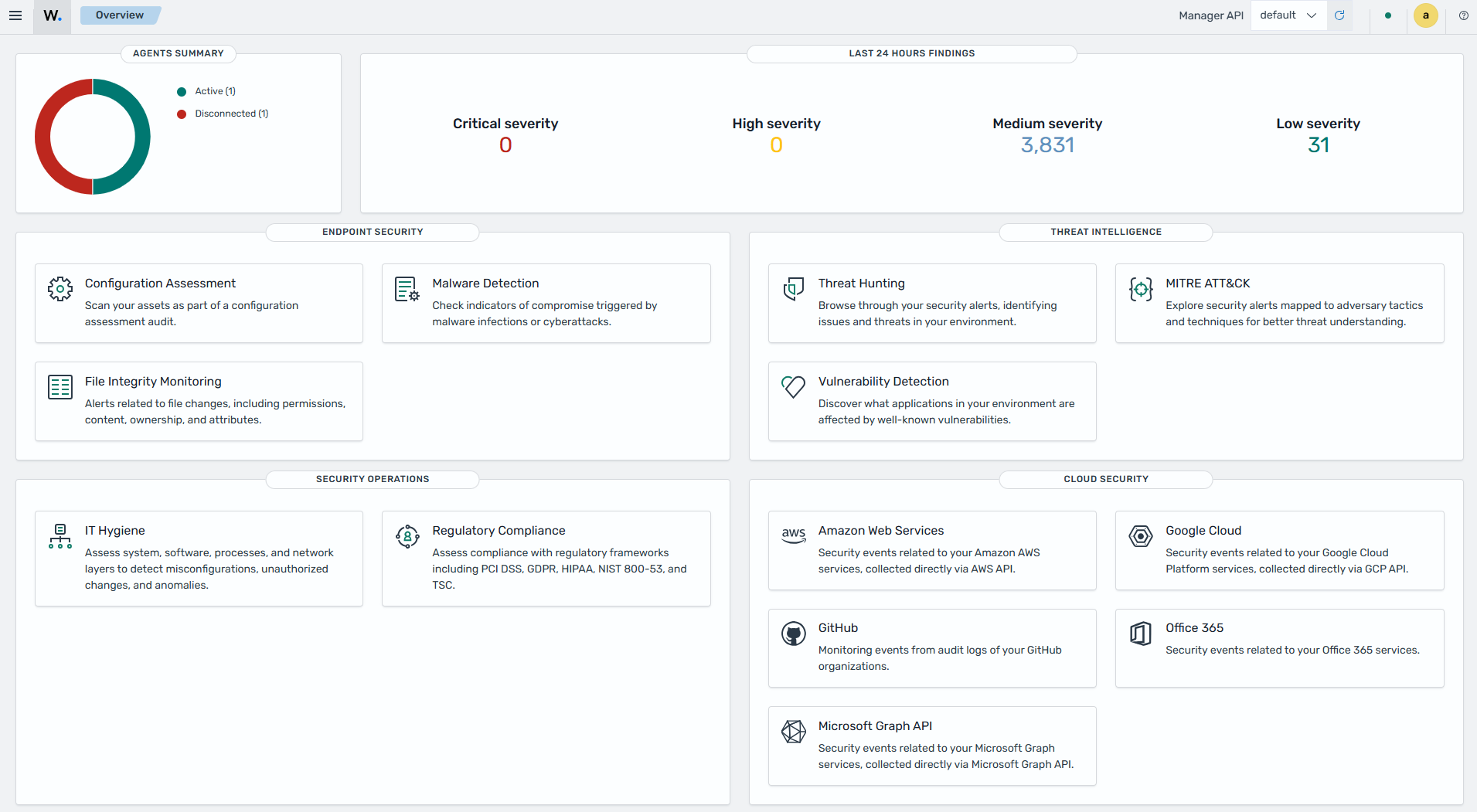Click the Security Operations section header
The image size is (1477, 812).
[373, 479]
